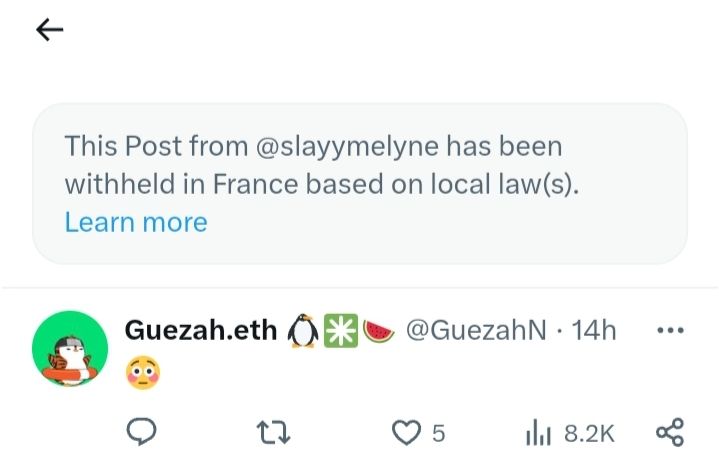Screen dimensions: 719x464
Task: Open the Learn more link
Action: click(135, 222)
